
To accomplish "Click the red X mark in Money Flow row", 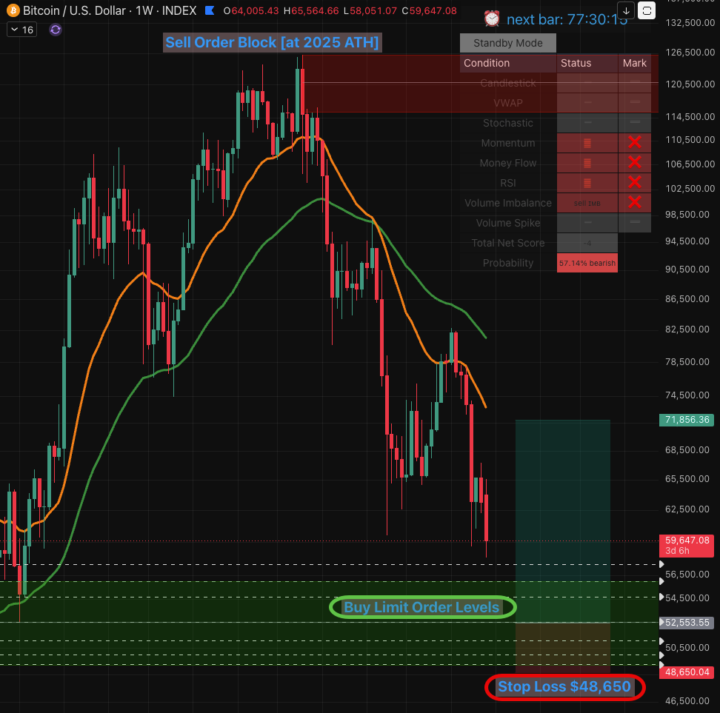I will click(x=635, y=162).
